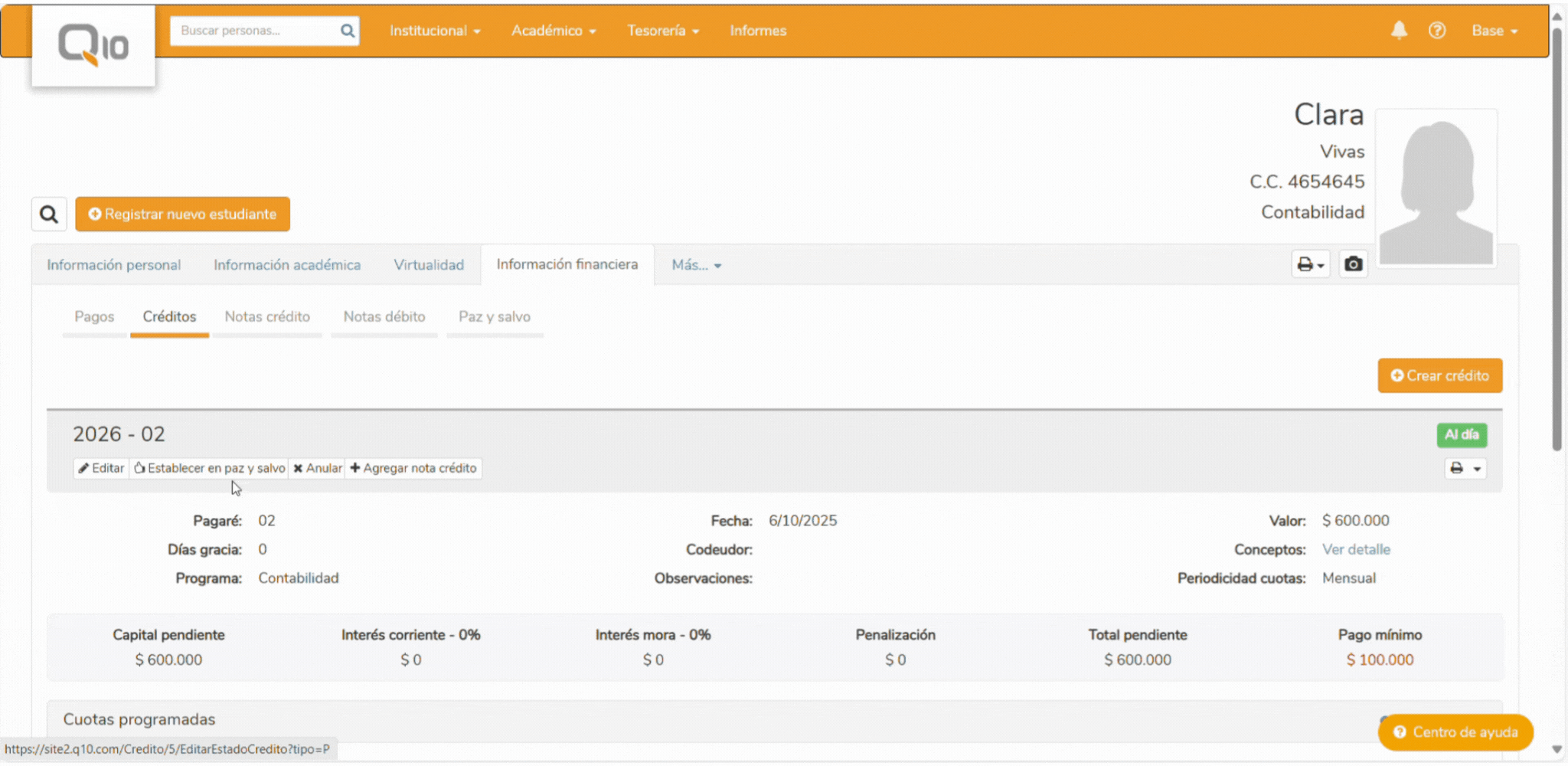Click the student search magnifier button
This screenshot has height=766, width=1568.
pos(49,214)
